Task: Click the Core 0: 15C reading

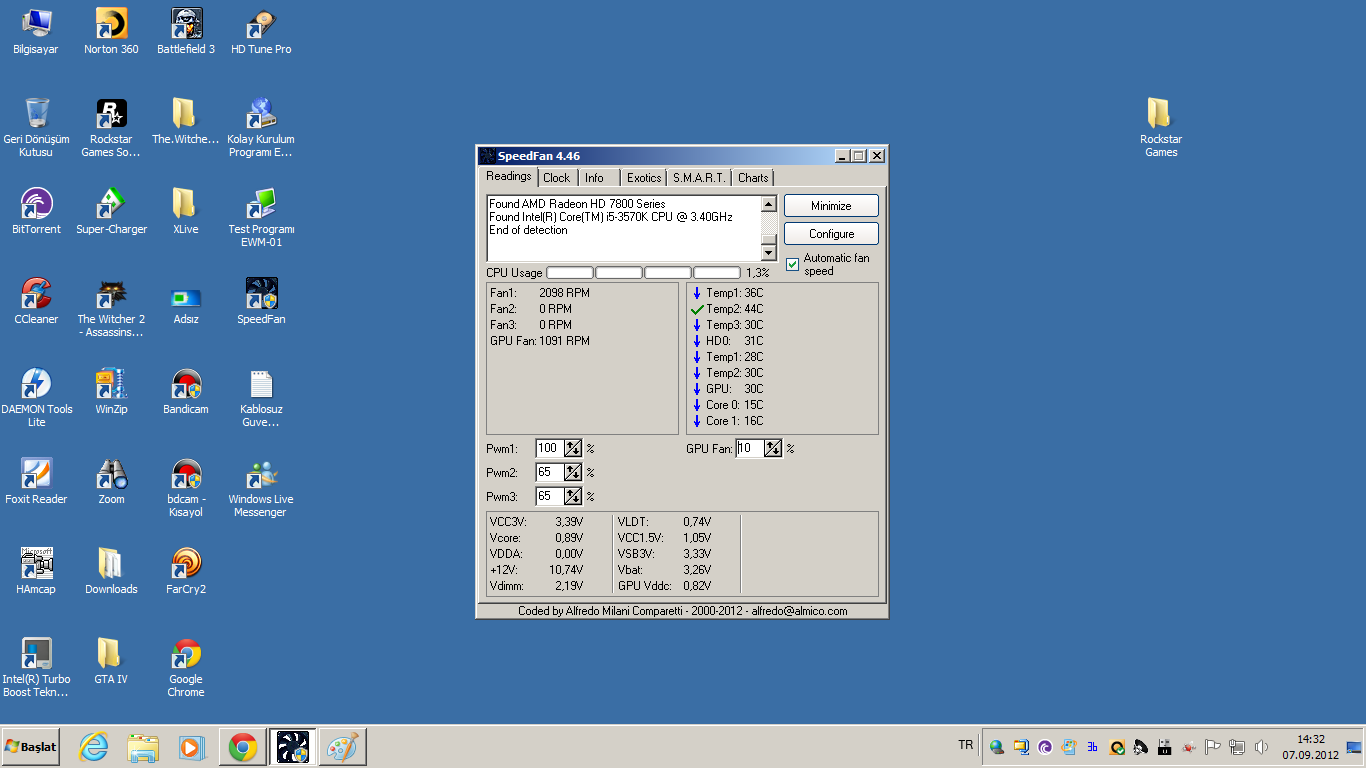Action: pos(727,405)
